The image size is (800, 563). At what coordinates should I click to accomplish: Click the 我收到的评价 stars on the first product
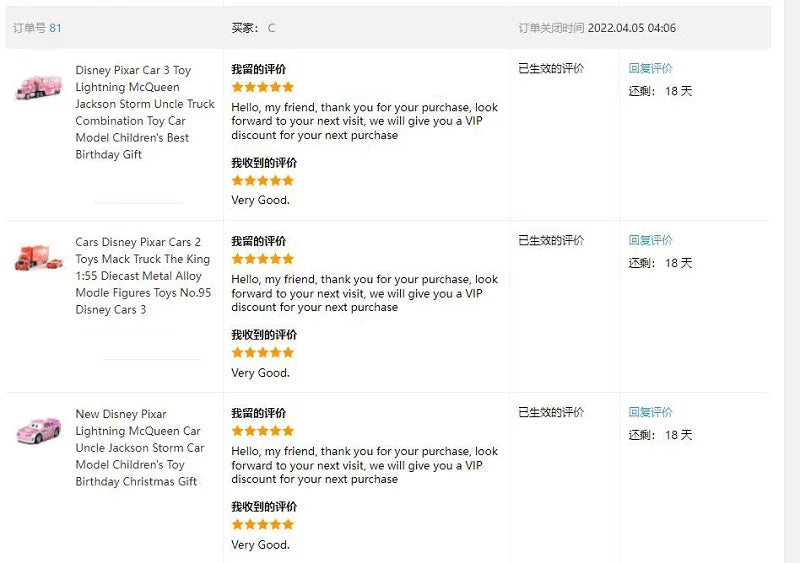point(263,181)
